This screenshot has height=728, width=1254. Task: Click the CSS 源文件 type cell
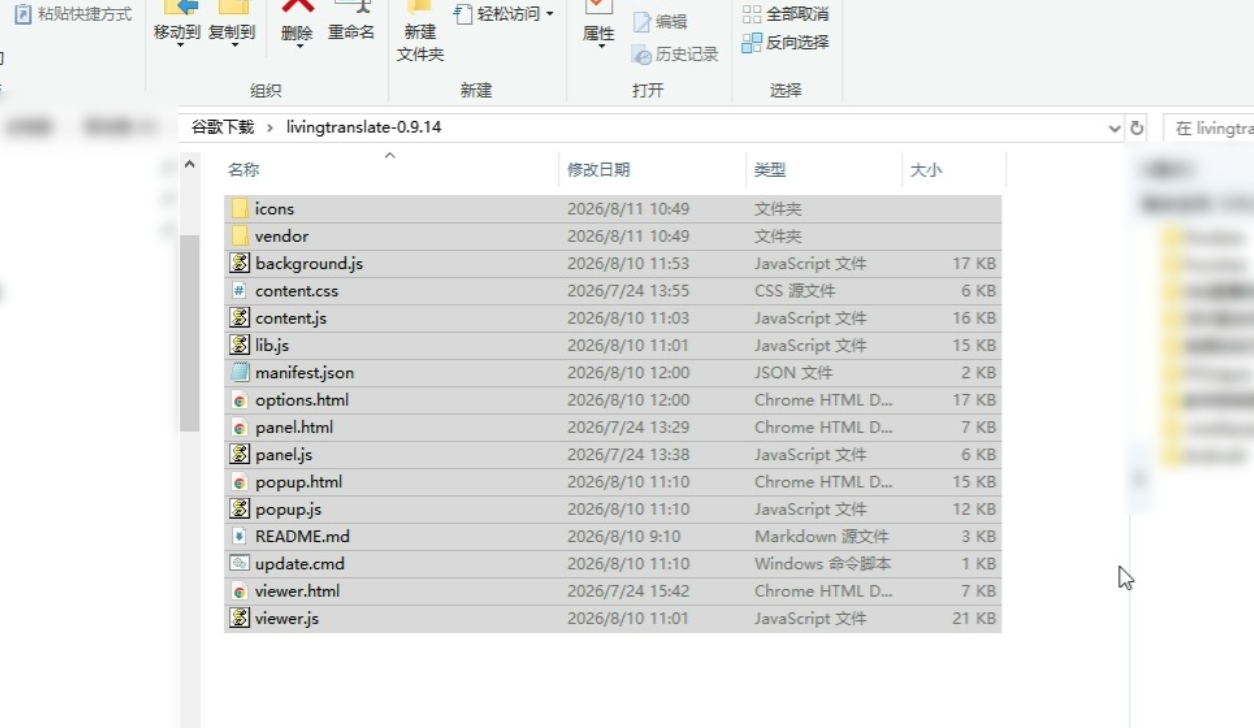(794, 291)
